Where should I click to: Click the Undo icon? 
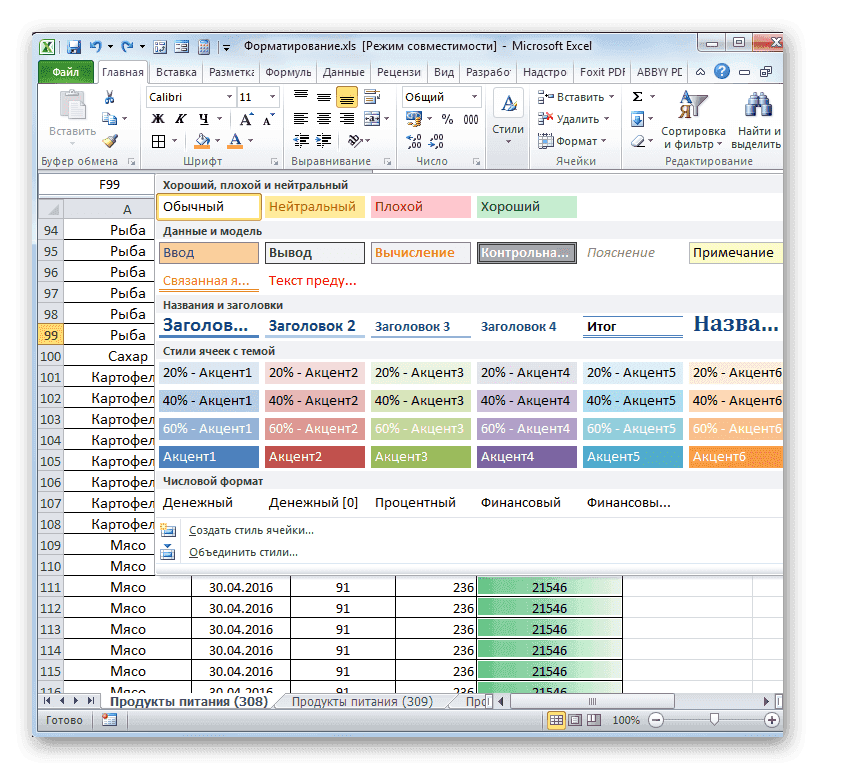pyautogui.click(x=94, y=46)
